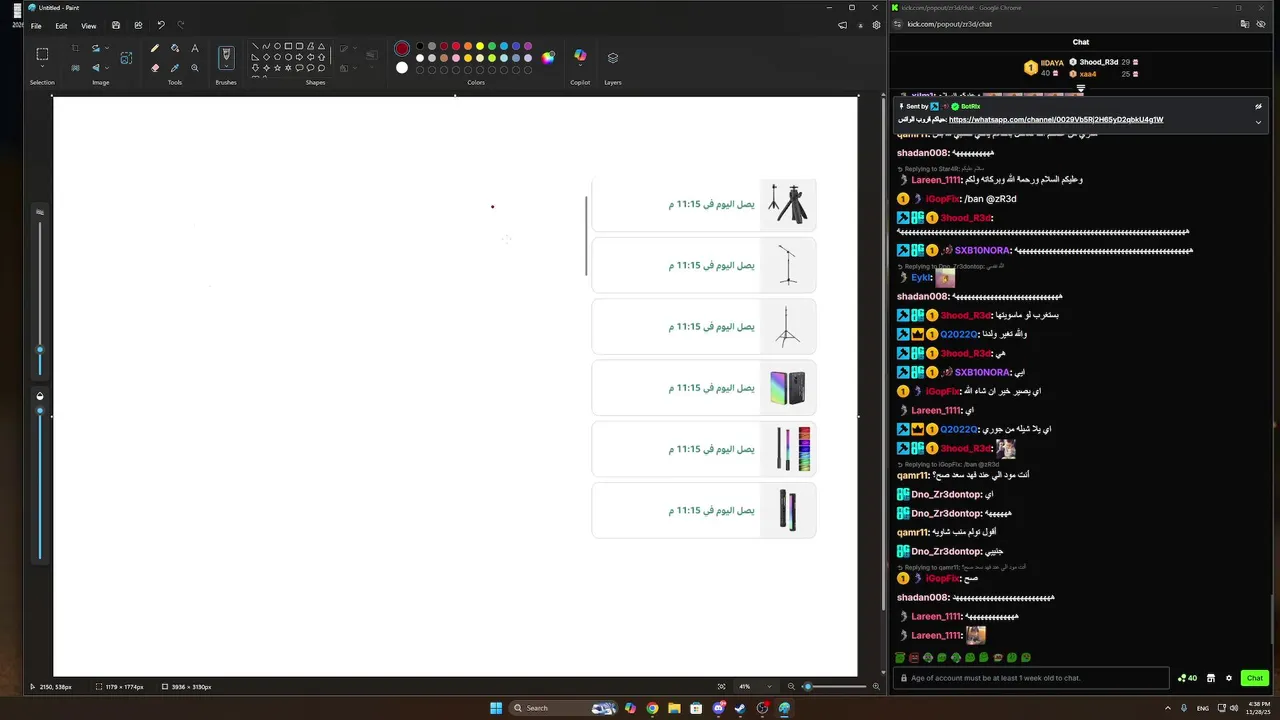Select the Pencil tool in Paint
The image size is (1280, 720).
[x=155, y=48]
